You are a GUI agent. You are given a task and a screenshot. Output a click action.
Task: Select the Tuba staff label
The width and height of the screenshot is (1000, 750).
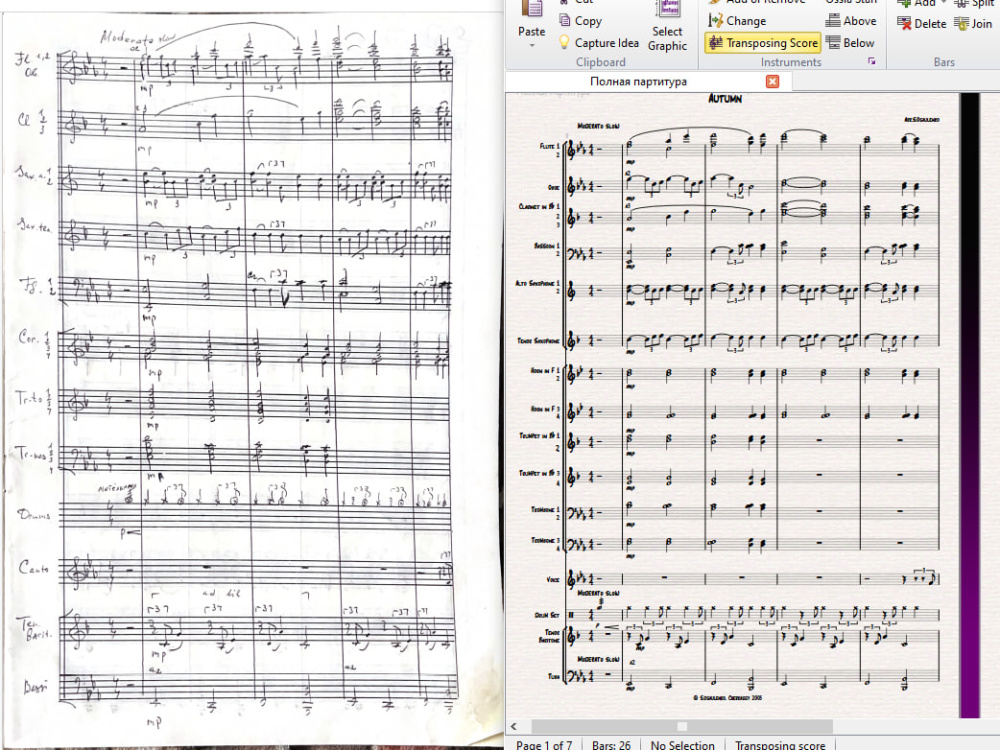click(554, 676)
